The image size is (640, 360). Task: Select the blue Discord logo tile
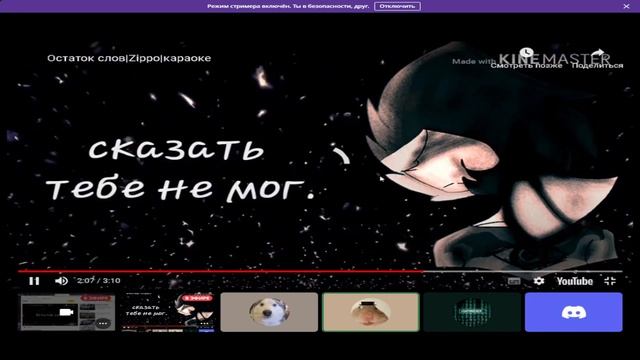coord(573,312)
